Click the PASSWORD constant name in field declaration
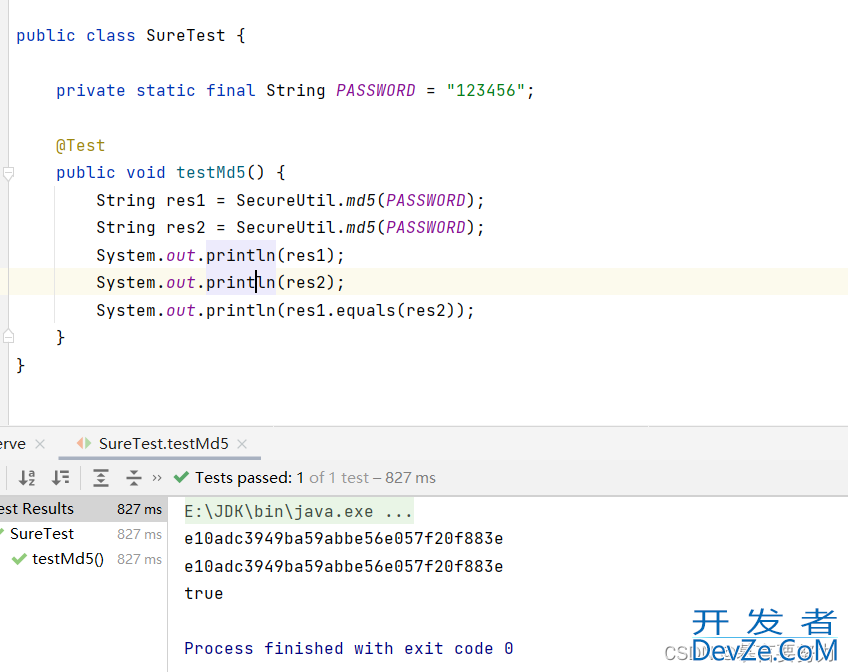Screen dimensions: 848x672 376,90
